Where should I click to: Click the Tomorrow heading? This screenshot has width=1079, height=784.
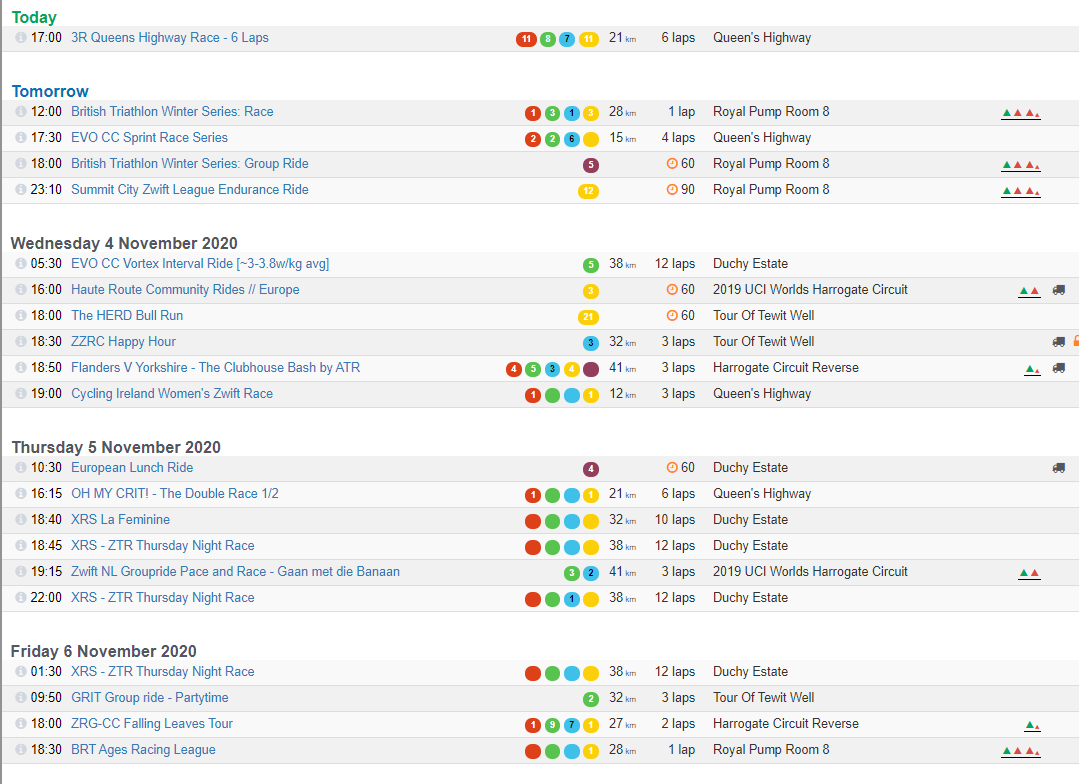point(50,91)
